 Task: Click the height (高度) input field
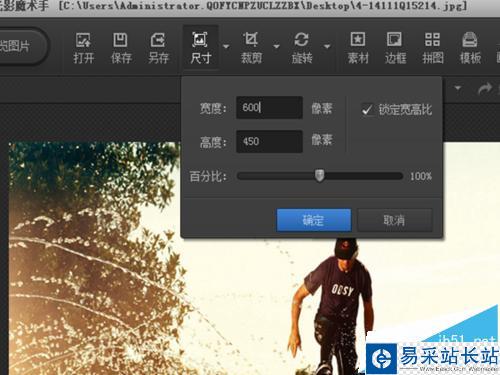[269, 141]
